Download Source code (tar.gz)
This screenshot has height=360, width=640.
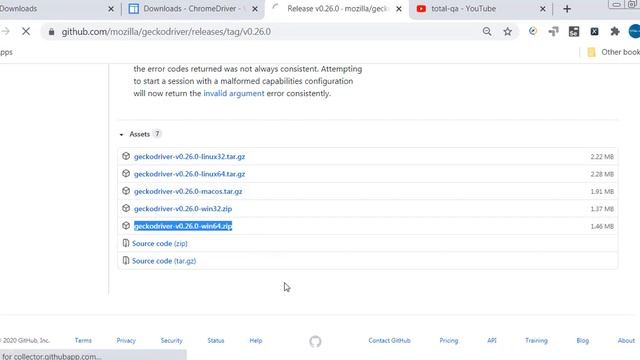[x=164, y=261]
